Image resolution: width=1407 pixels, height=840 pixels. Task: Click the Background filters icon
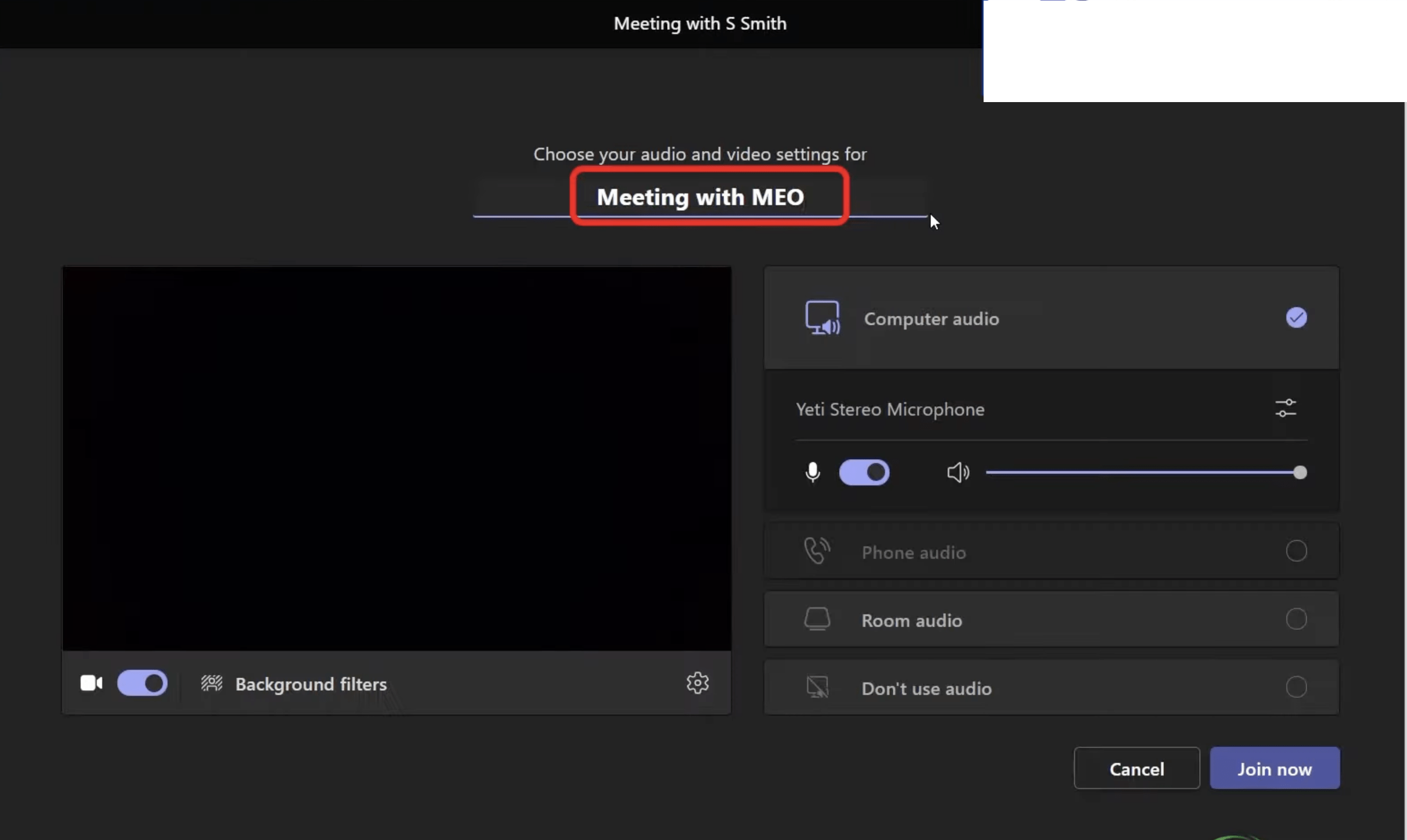(211, 683)
